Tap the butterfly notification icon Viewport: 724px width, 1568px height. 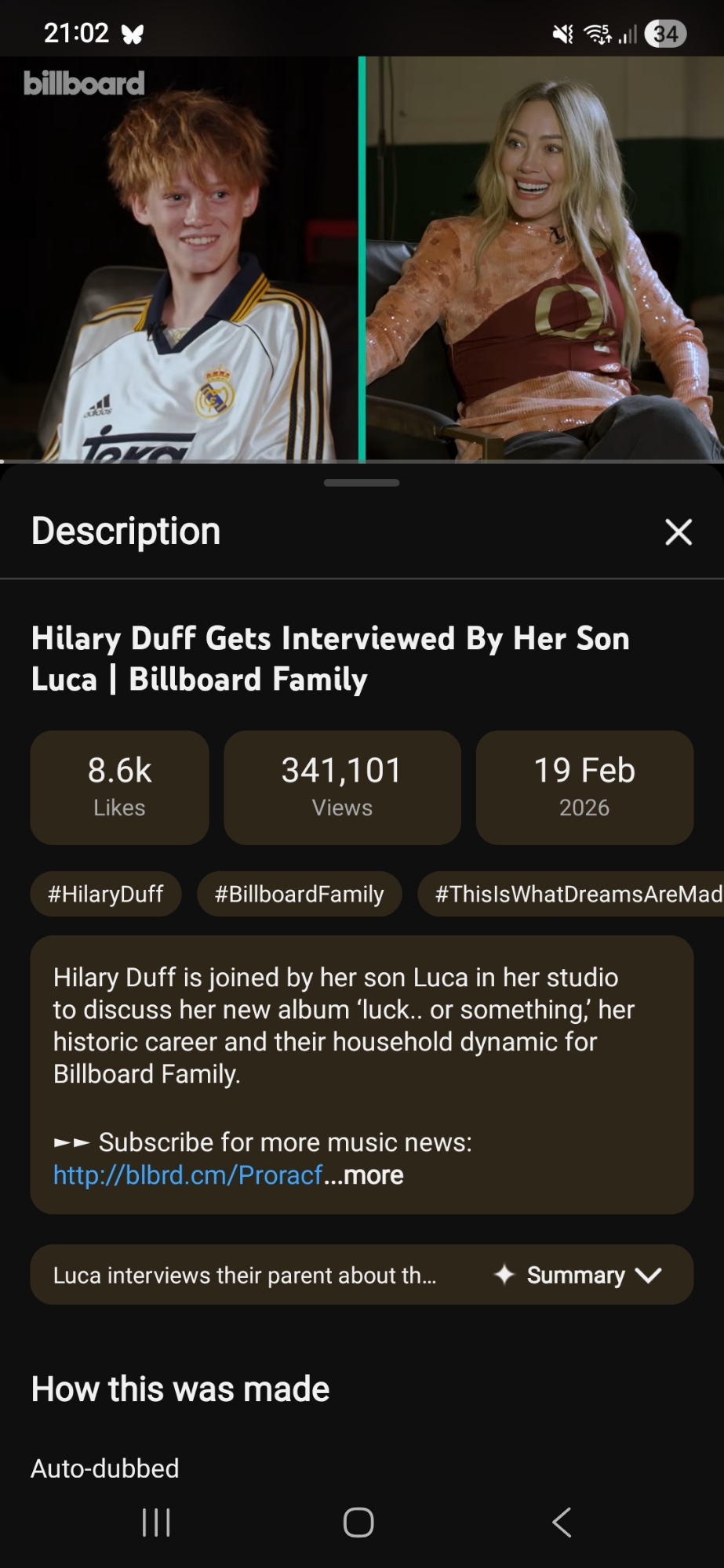133,34
